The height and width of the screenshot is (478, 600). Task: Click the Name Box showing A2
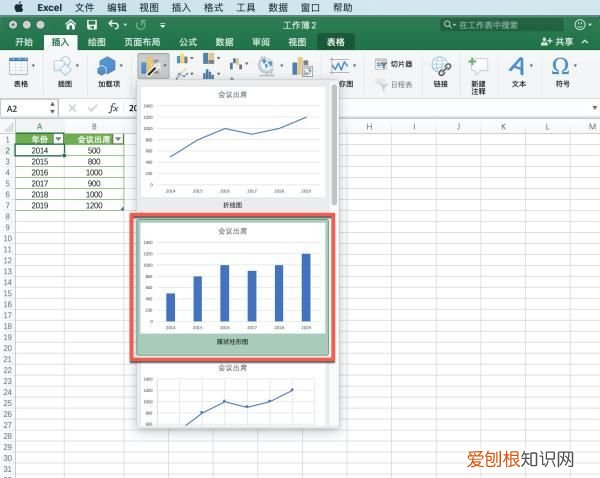(x=25, y=109)
